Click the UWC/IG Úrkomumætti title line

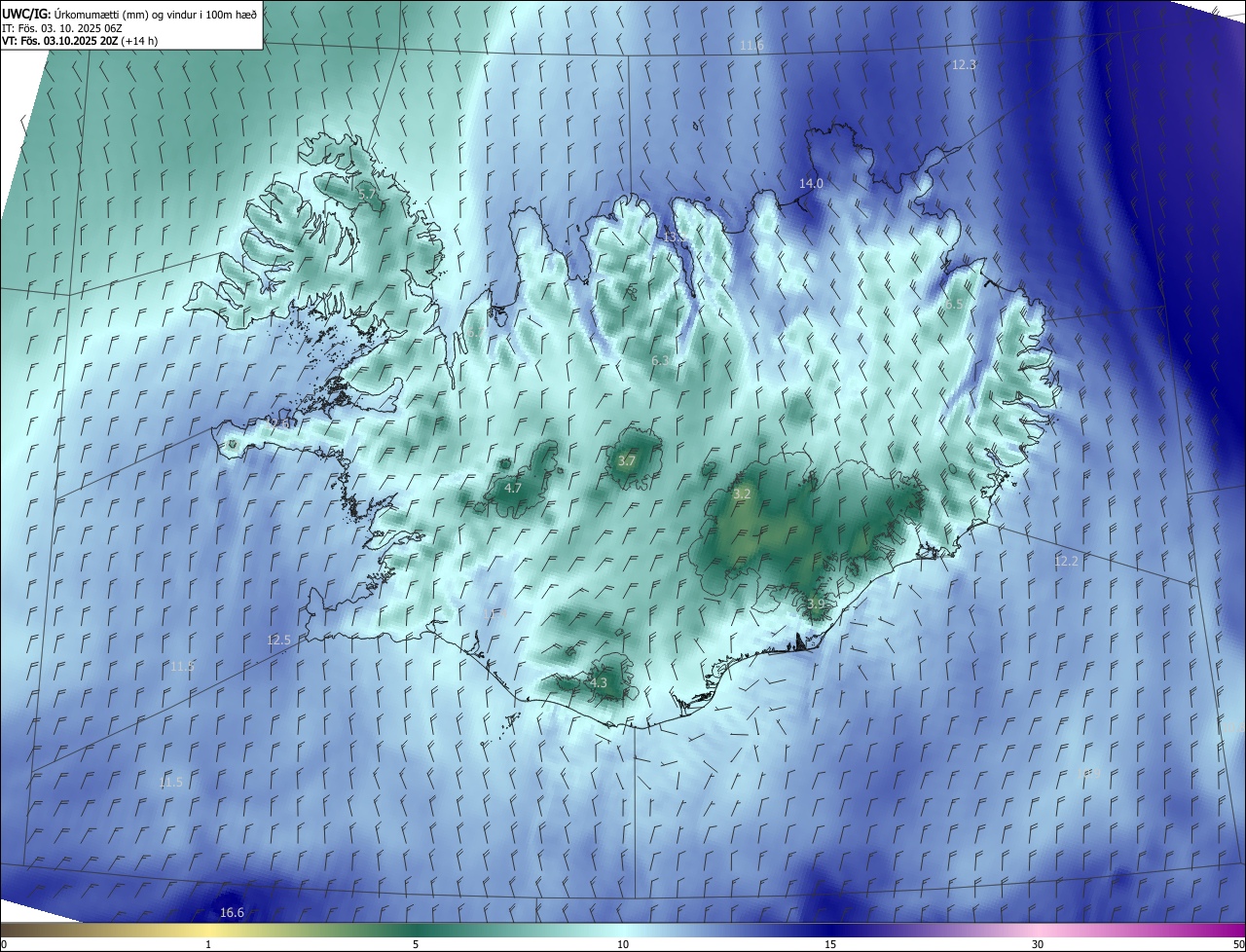pos(129,14)
